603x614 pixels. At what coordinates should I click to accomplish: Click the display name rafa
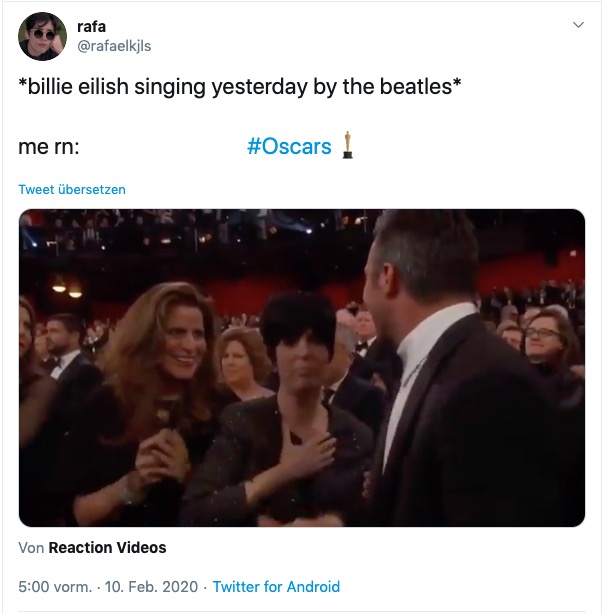(91, 27)
